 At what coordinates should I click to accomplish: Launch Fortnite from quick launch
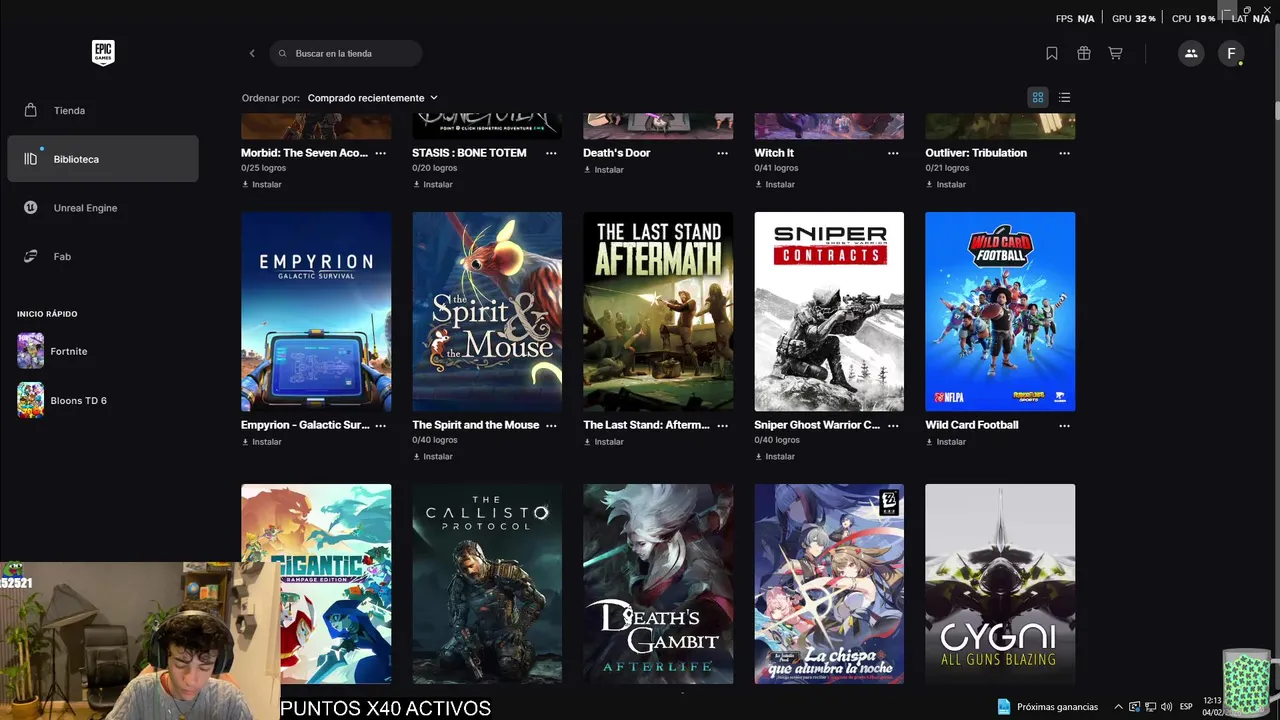pos(69,351)
